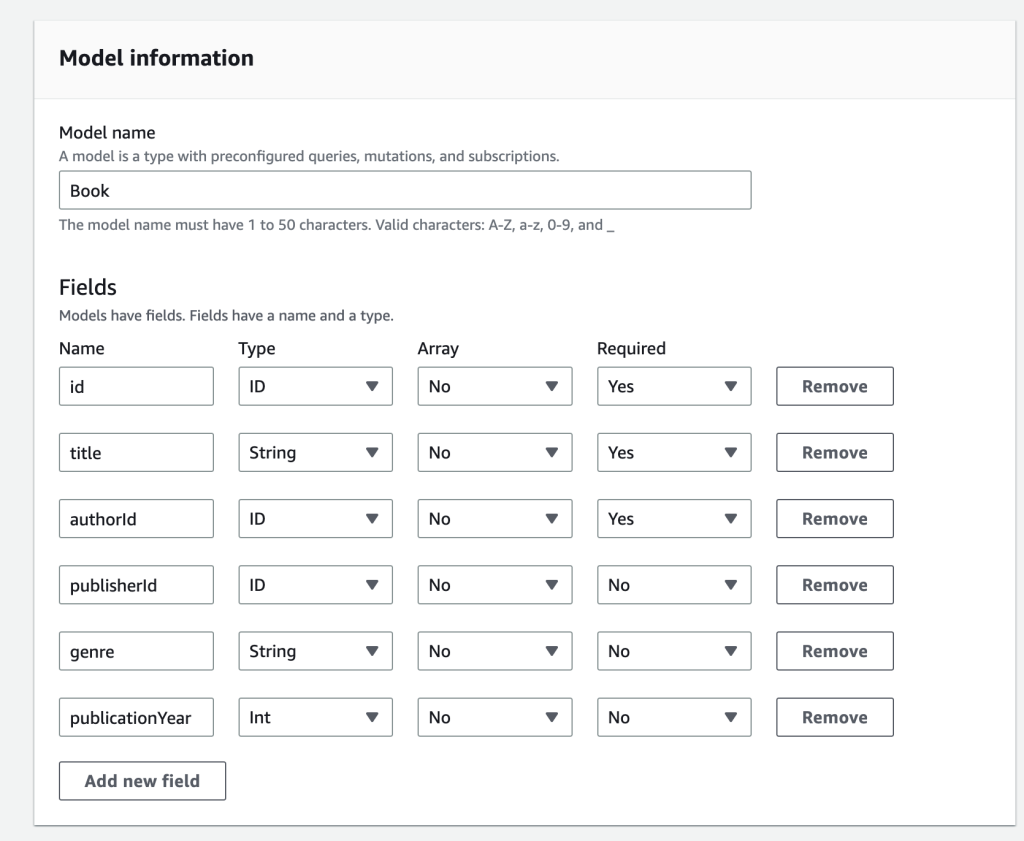Expand the Int type dropdown for publicationYear
This screenshot has height=841, width=1024.
(x=315, y=716)
